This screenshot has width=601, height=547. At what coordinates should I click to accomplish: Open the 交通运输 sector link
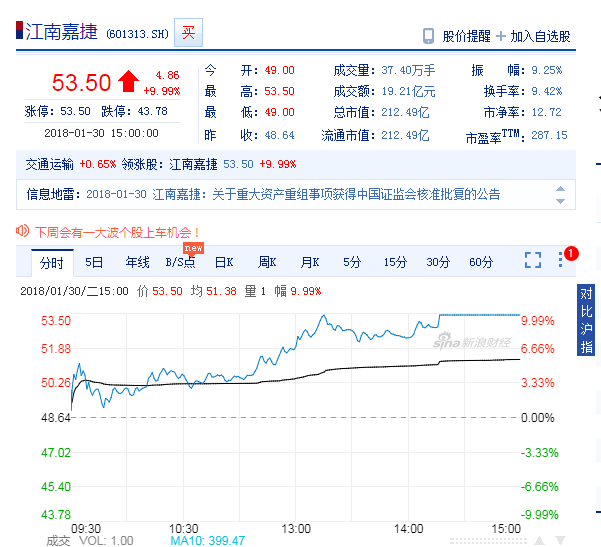coord(49,164)
